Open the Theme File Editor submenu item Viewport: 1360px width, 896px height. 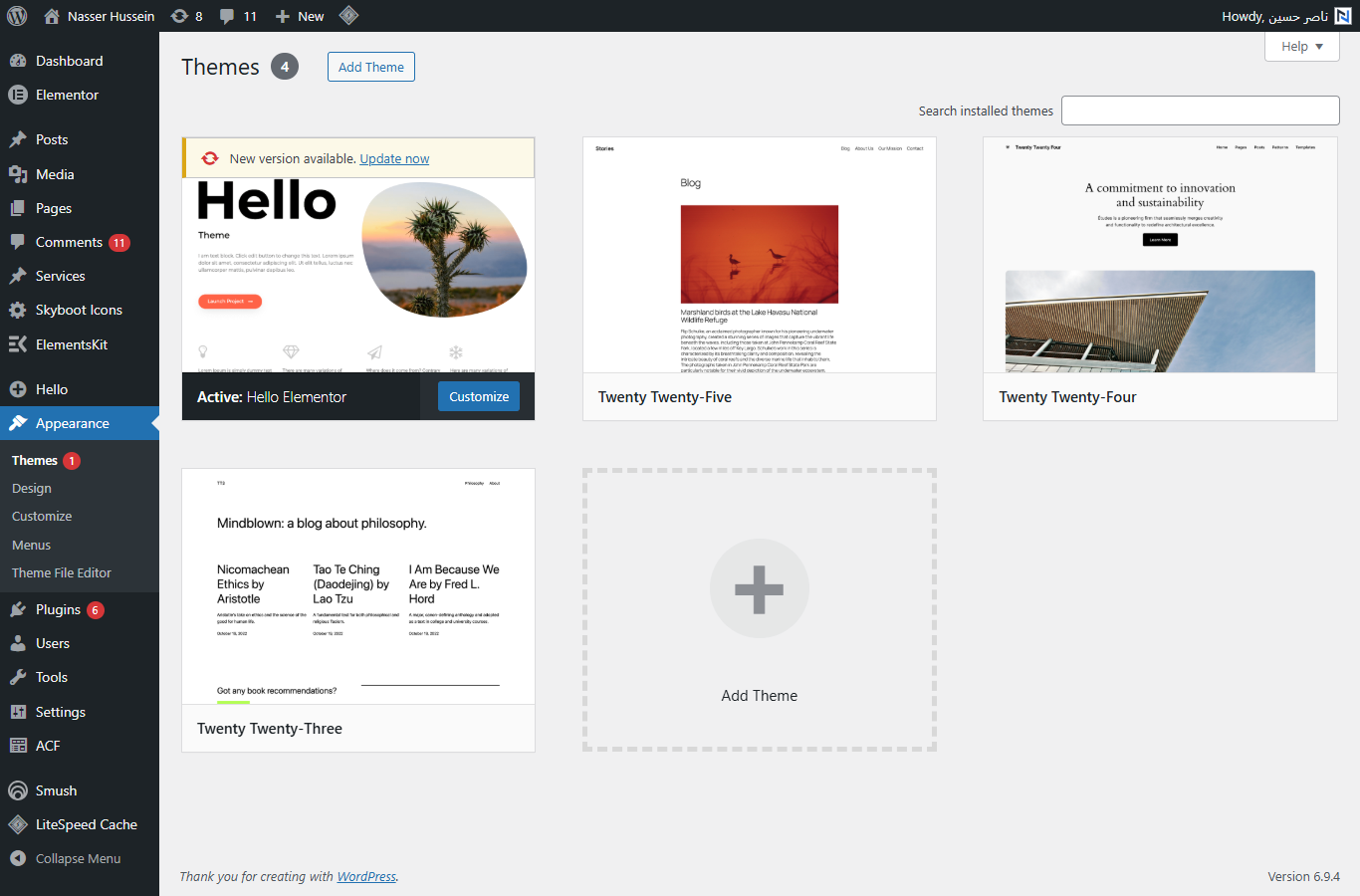[62, 573]
